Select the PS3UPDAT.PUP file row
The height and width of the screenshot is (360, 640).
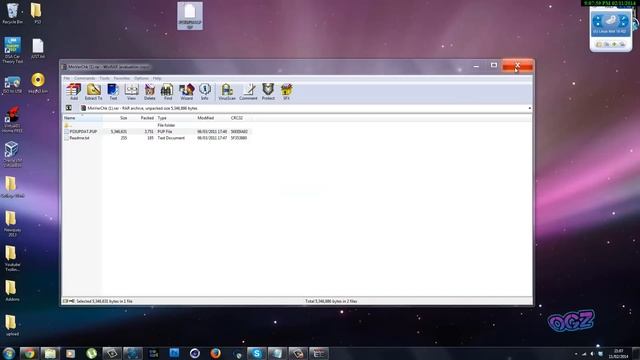(157, 131)
